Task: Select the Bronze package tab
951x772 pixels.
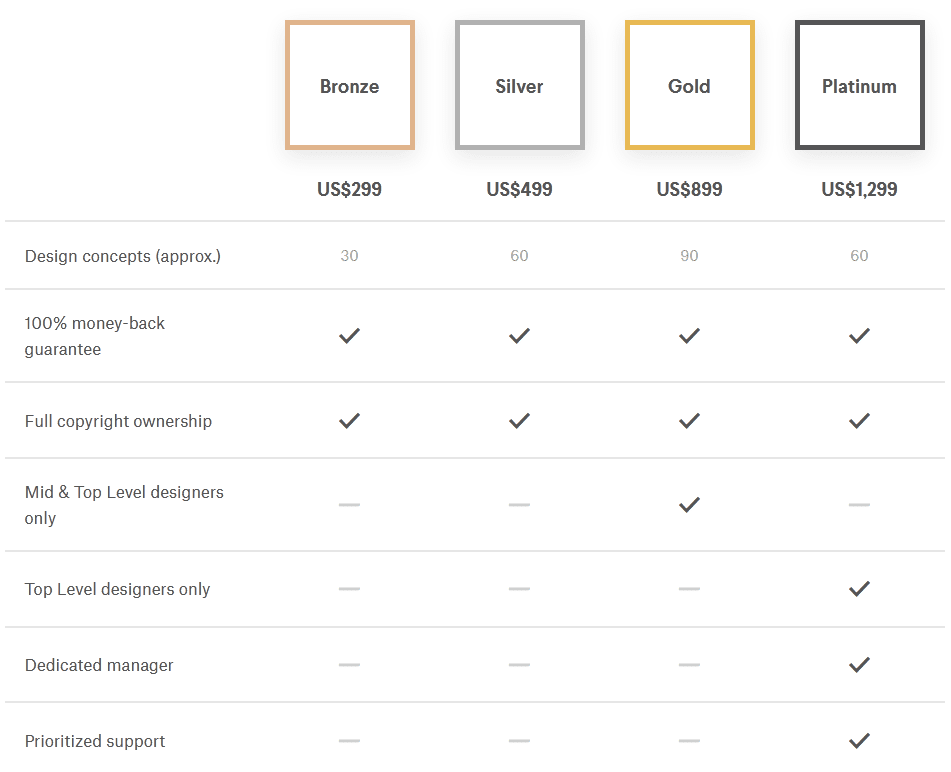Action: (349, 85)
